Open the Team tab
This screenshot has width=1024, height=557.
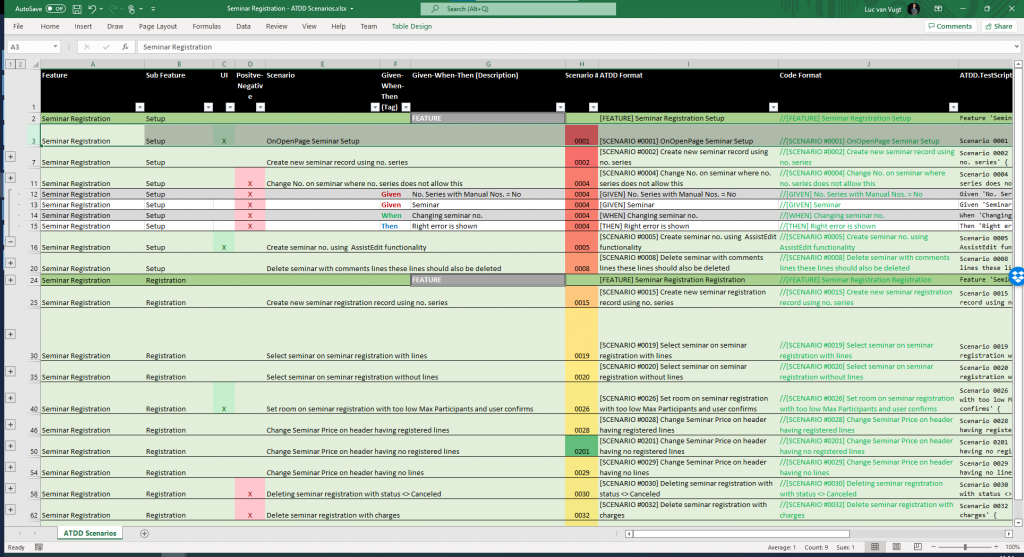[368, 27]
